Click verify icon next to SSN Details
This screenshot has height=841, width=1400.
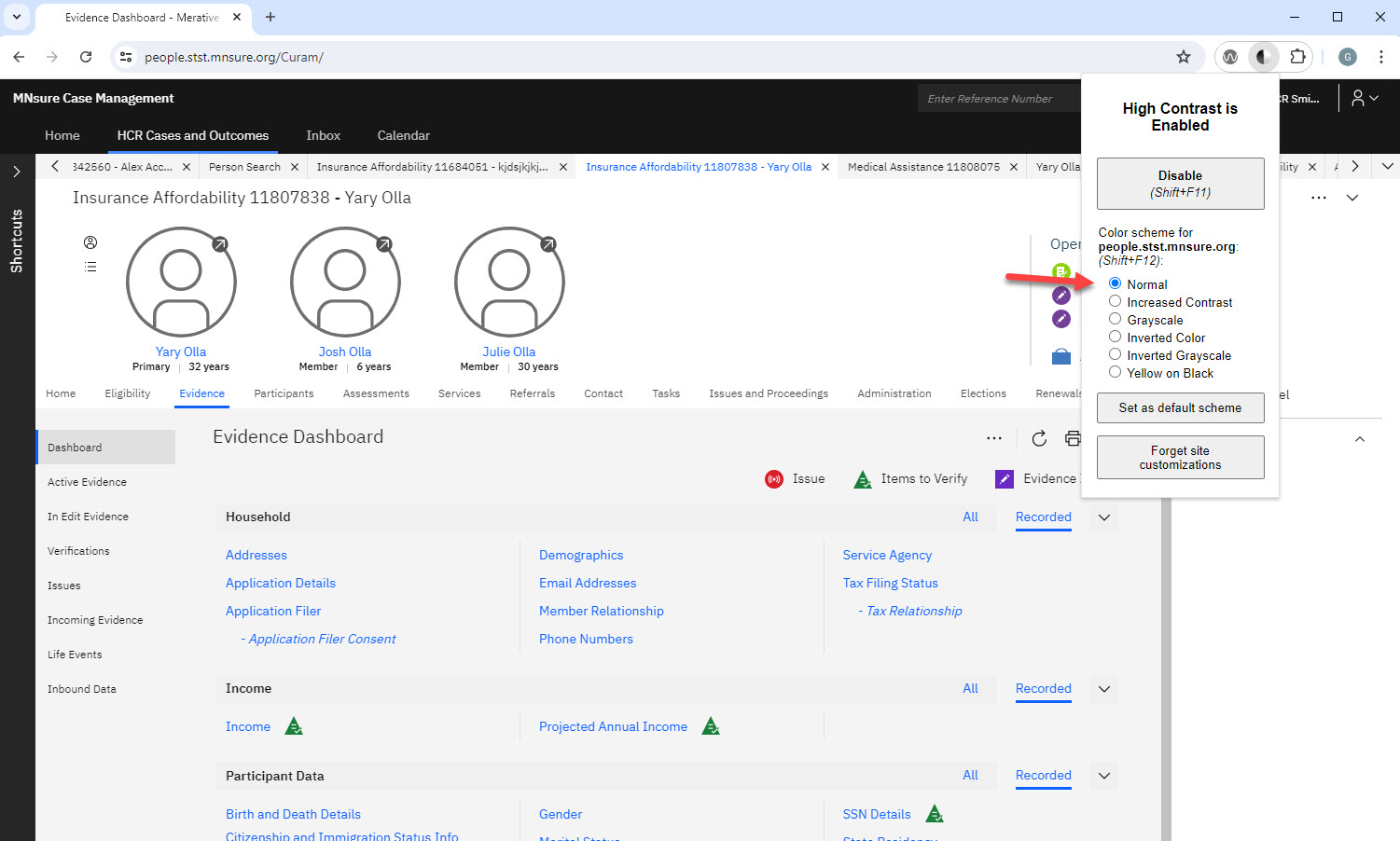(935, 814)
